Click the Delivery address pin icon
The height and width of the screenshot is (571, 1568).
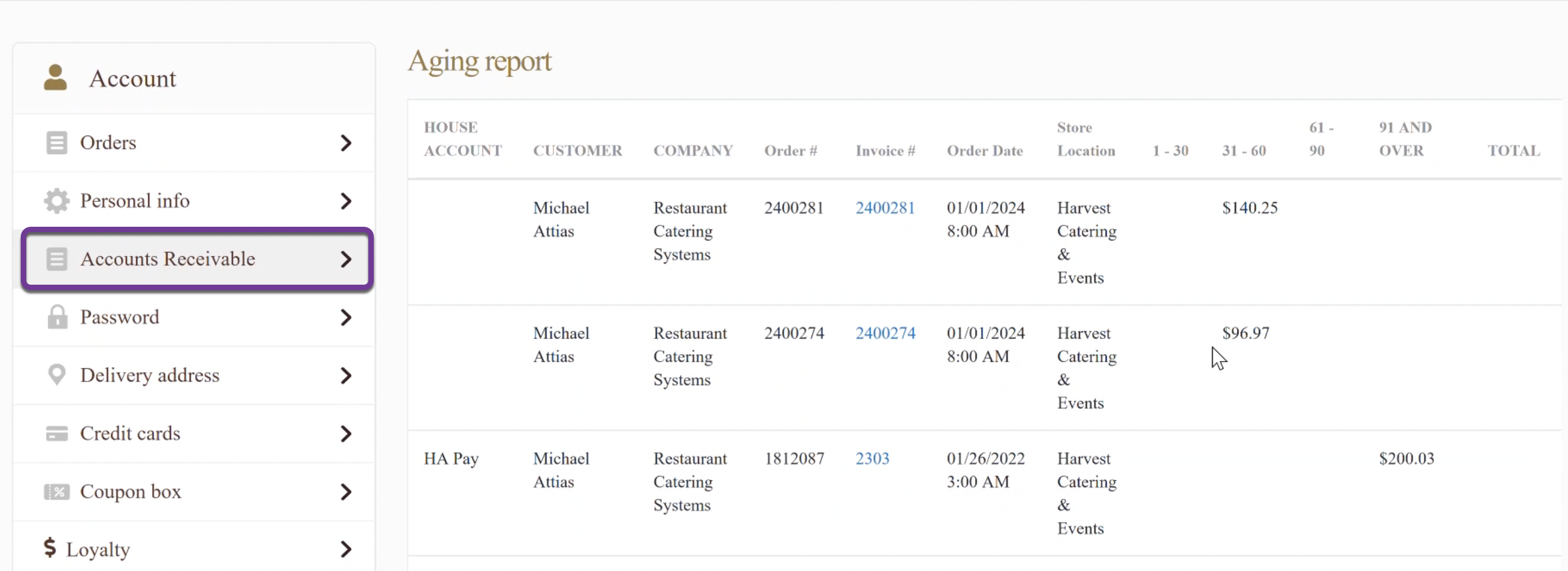point(57,375)
